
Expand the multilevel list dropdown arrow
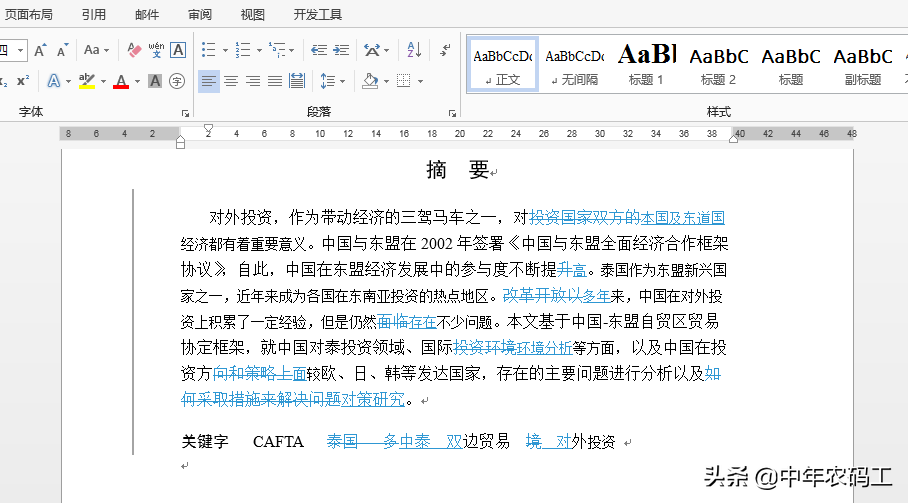coord(291,51)
